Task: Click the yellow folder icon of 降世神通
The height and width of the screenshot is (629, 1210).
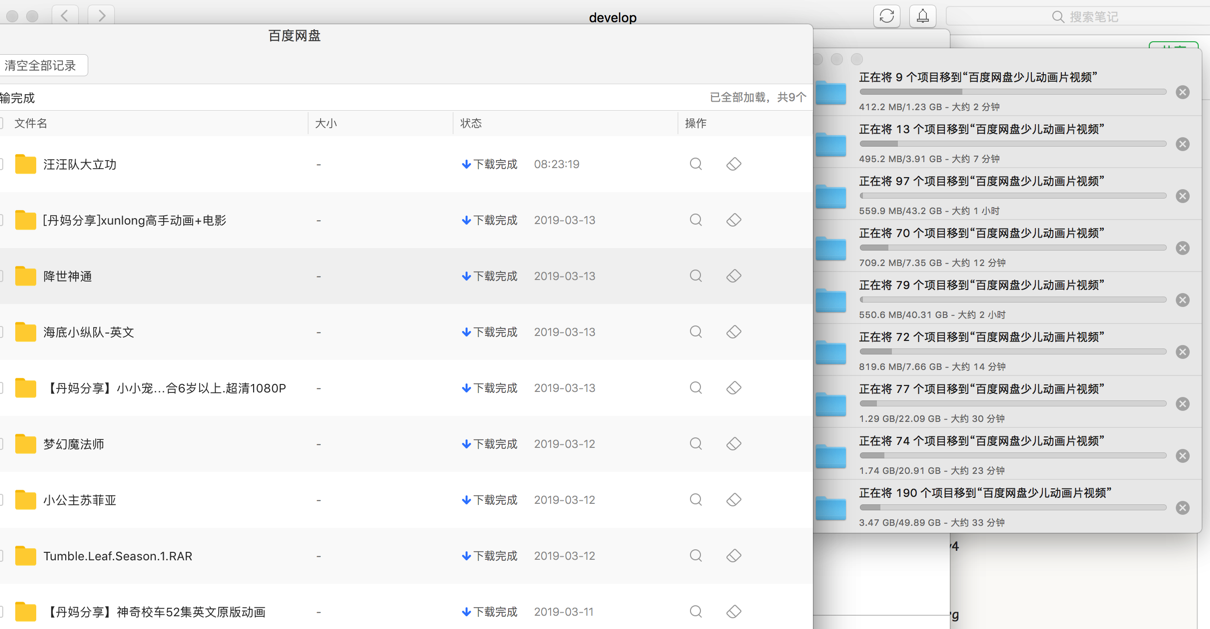Action: click(x=26, y=276)
